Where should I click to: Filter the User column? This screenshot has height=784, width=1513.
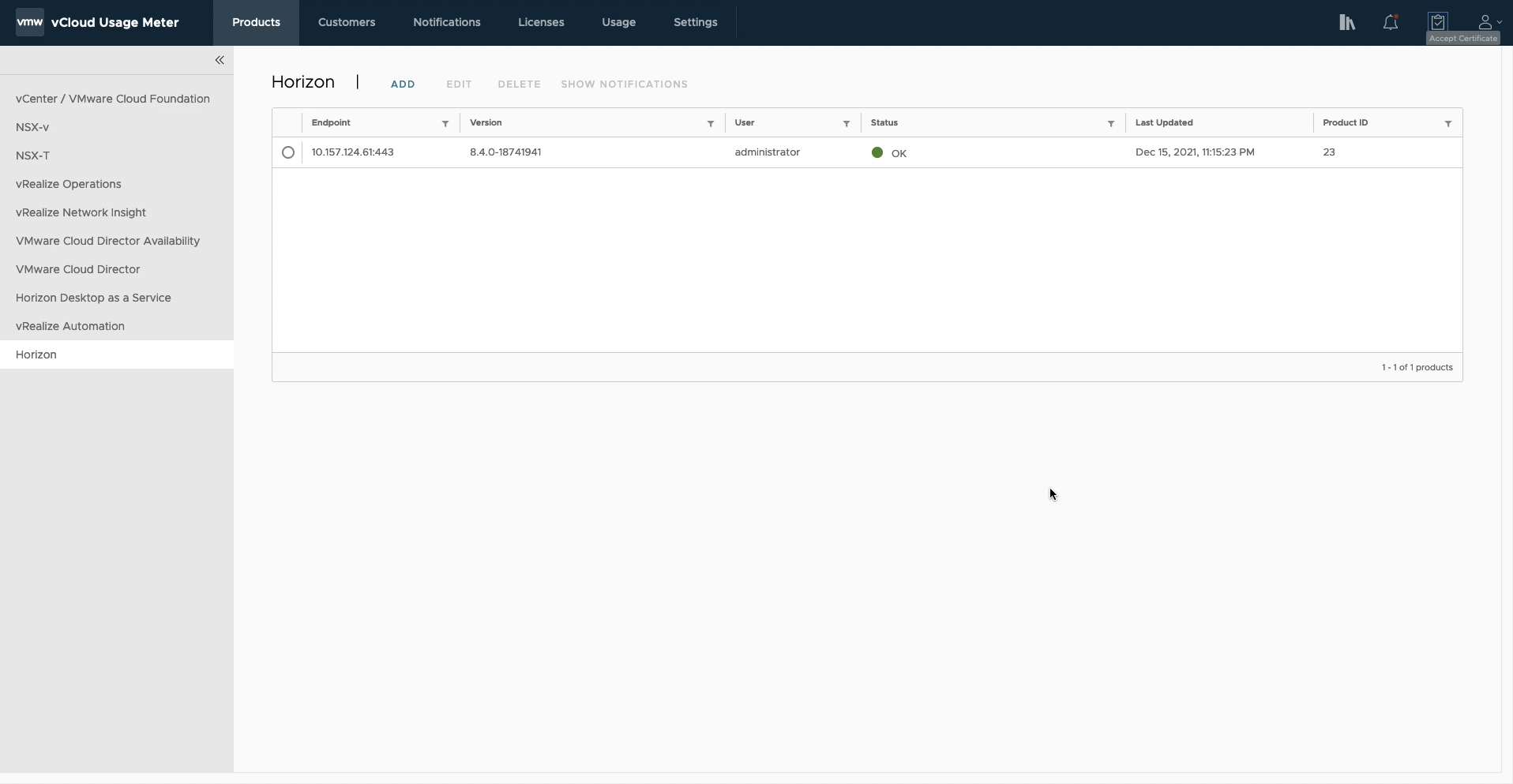pyautogui.click(x=847, y=123)
